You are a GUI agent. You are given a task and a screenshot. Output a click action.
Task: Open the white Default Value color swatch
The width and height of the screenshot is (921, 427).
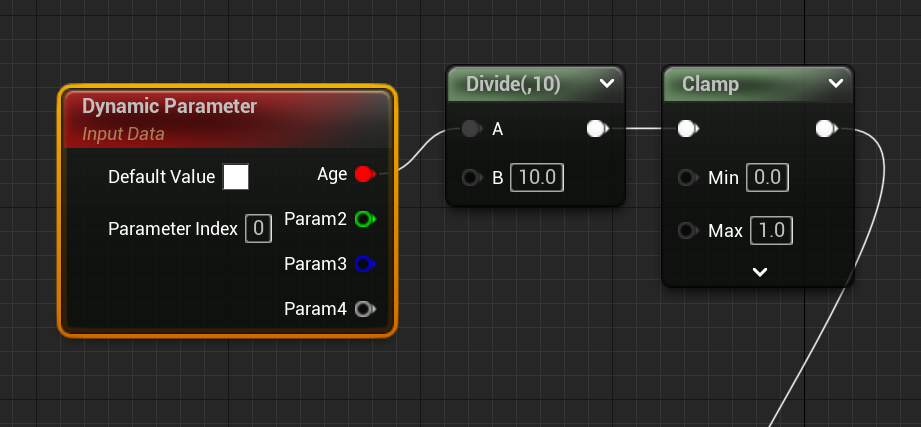click(x=236, y=177)
